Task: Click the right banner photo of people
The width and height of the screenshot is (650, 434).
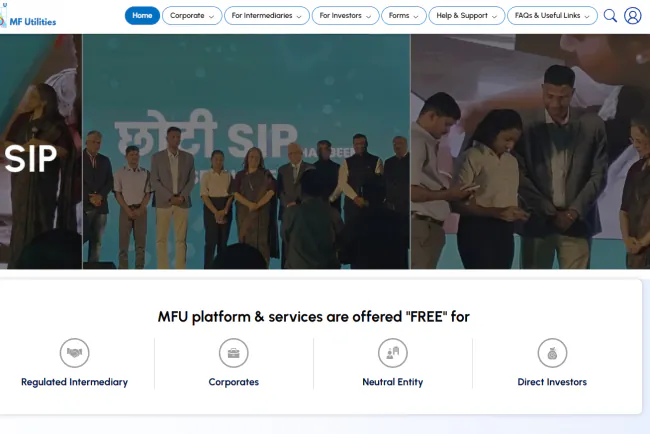Action: [x=531, y=152]
